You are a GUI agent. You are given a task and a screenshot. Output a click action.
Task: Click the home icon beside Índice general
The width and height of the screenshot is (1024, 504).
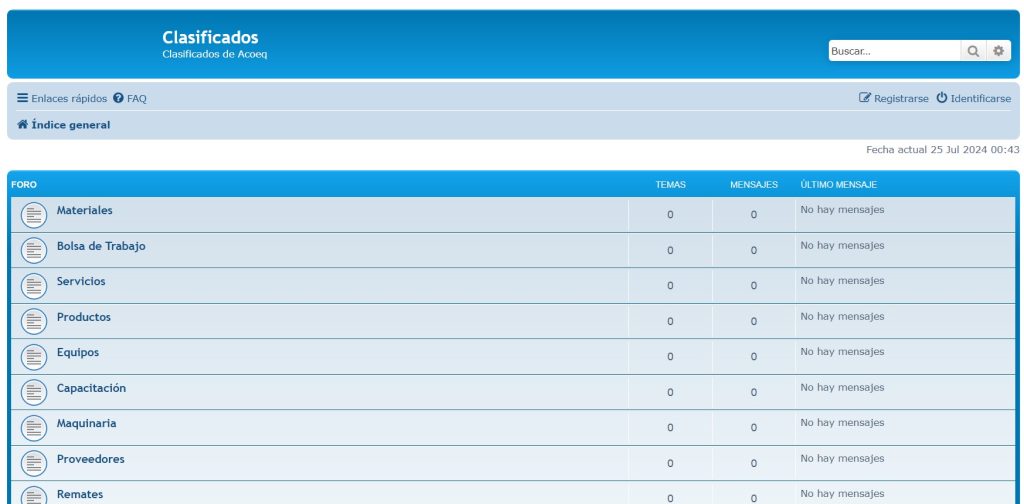click(x=22, y=125)
